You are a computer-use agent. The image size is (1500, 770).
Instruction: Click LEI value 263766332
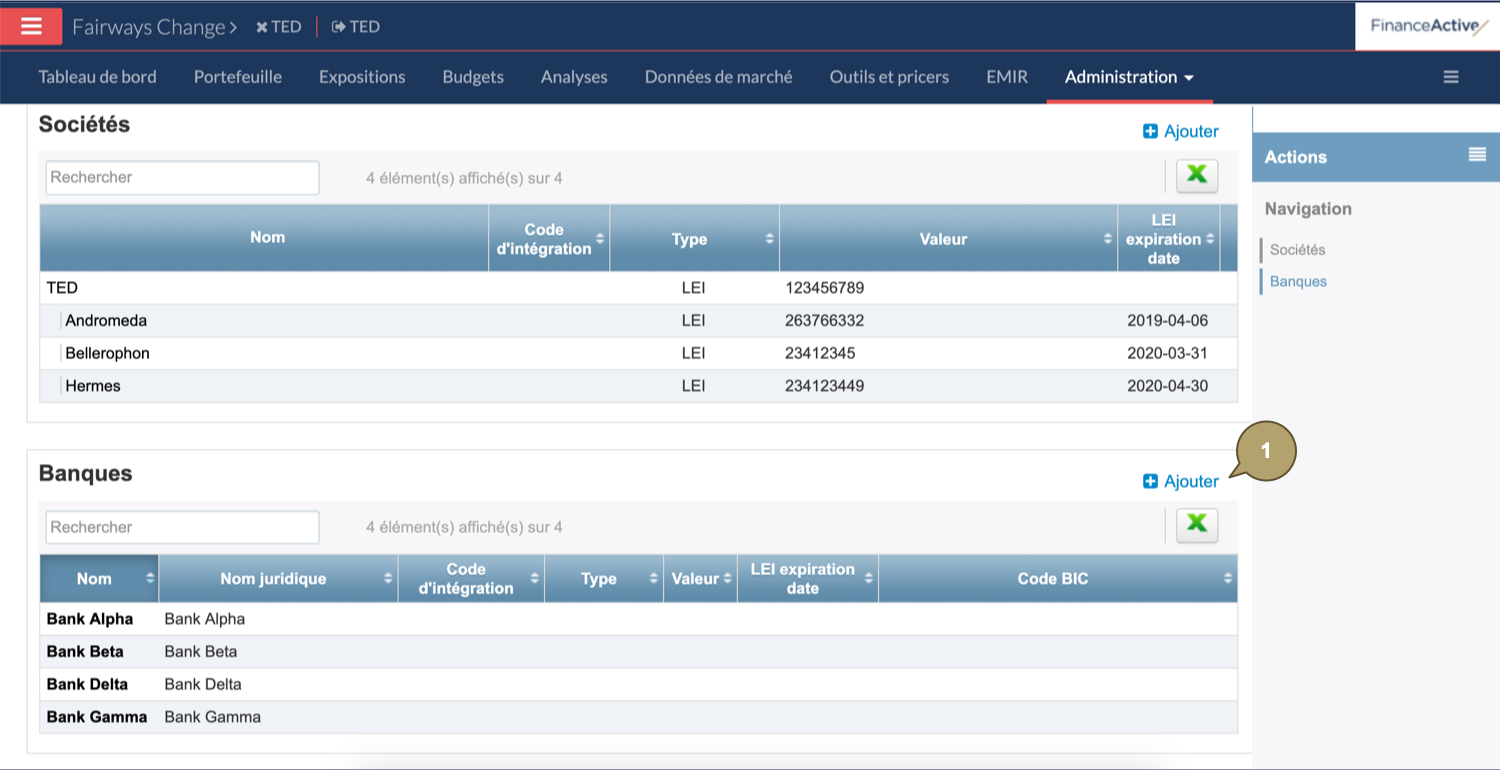[824, 321]
